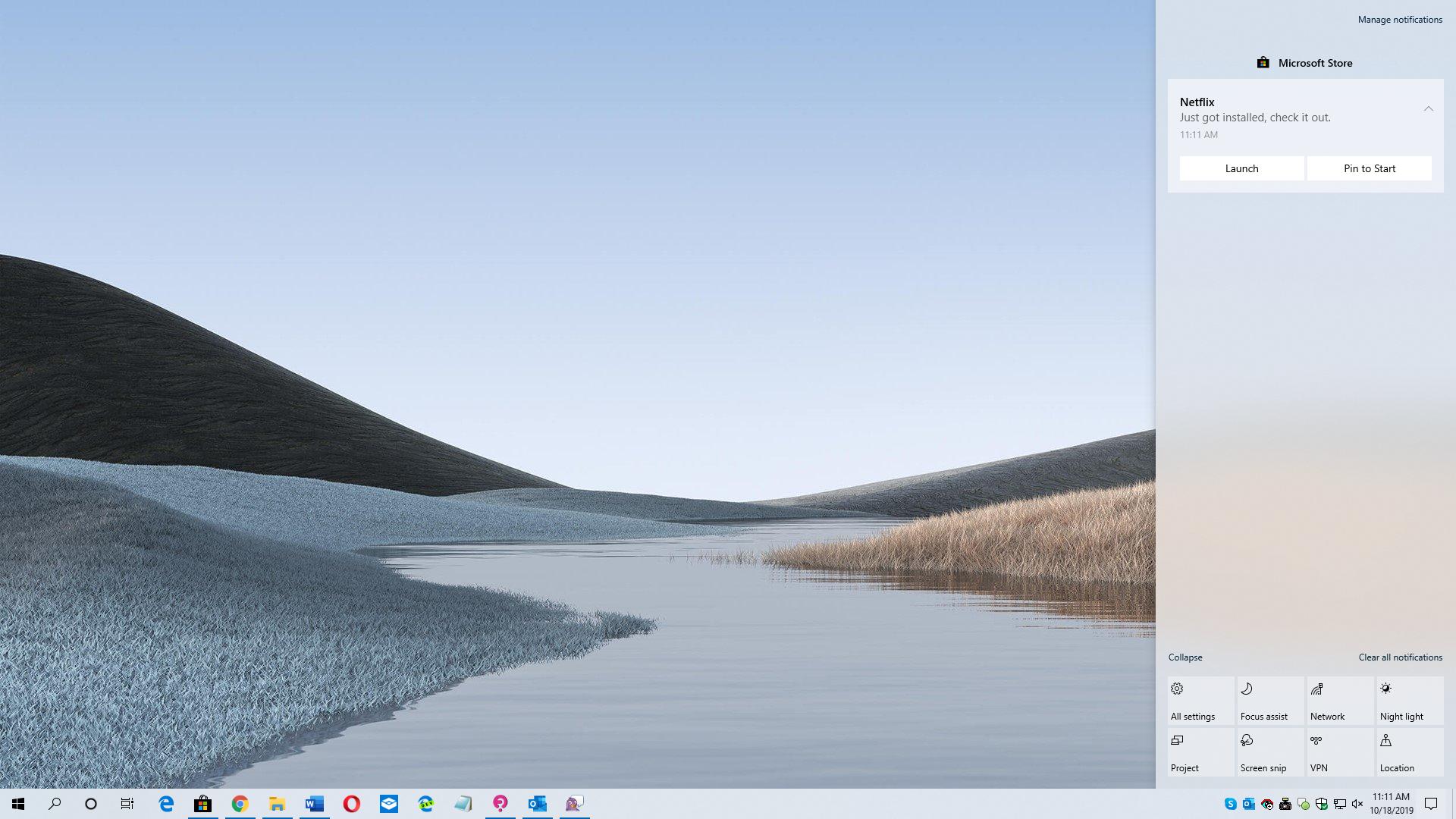Launch the Netflix app

click(x=1241, y=168)
